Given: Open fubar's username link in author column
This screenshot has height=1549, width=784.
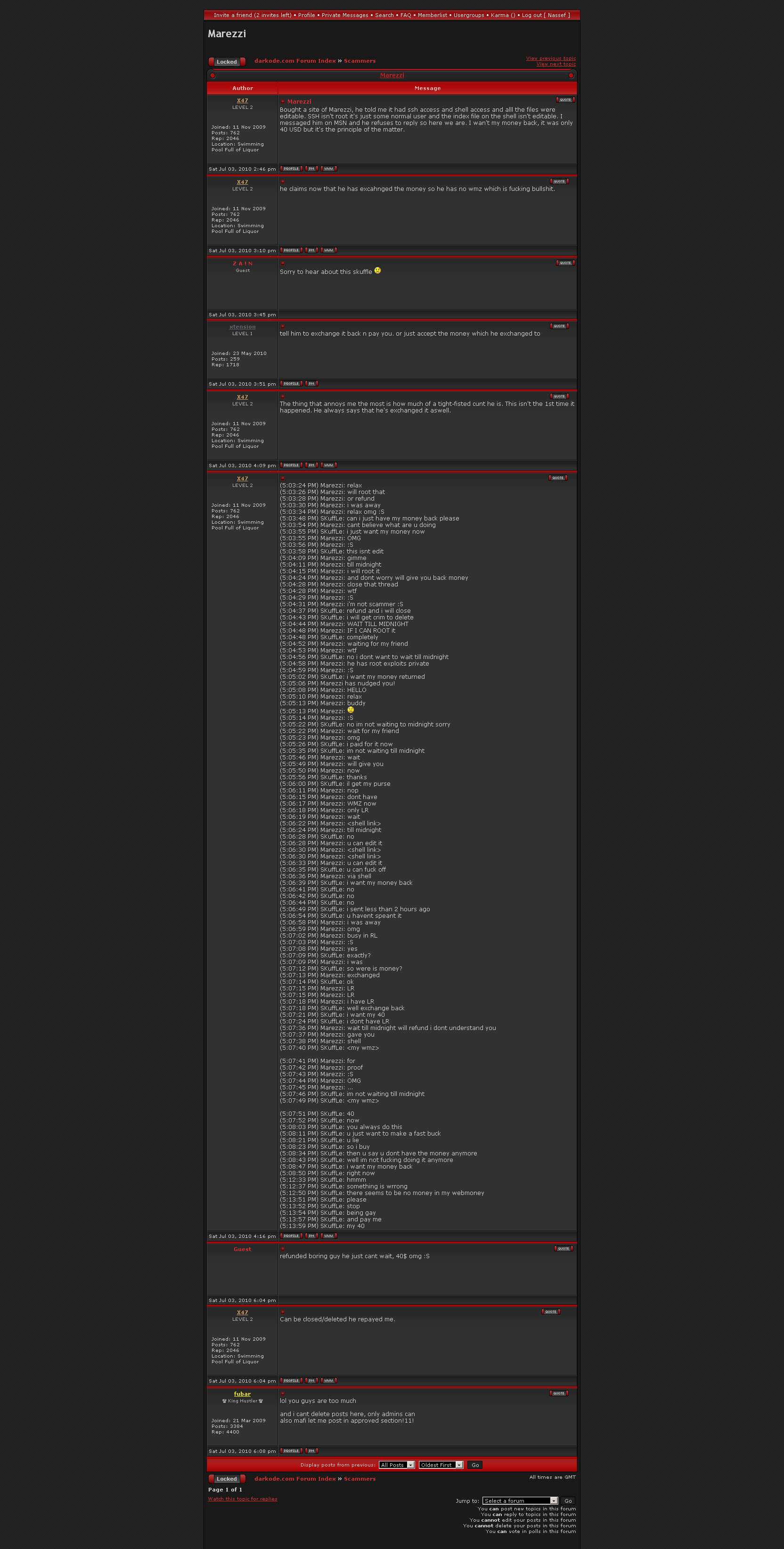Looking at the screenshot, I should (x=242, y=1394).
